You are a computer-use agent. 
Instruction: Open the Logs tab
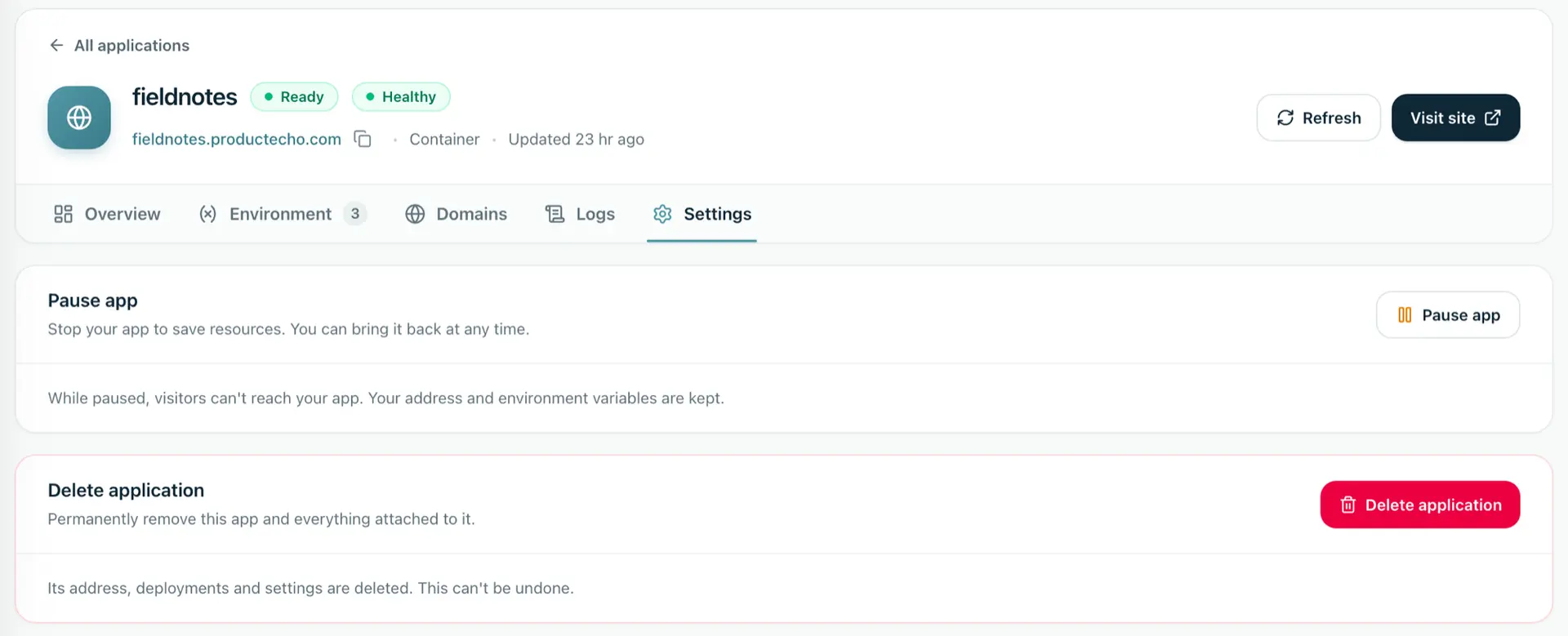click(580, 214)
